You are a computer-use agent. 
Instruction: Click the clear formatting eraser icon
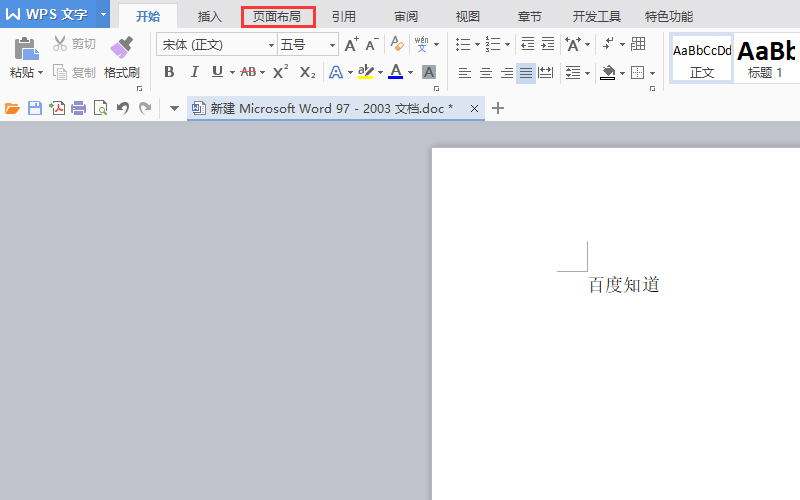tap(397, 44)
